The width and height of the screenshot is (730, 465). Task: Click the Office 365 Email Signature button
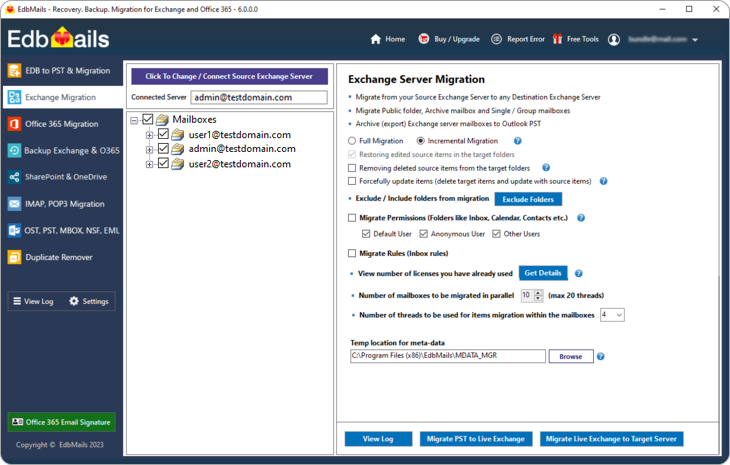click(x=61, y=422)
